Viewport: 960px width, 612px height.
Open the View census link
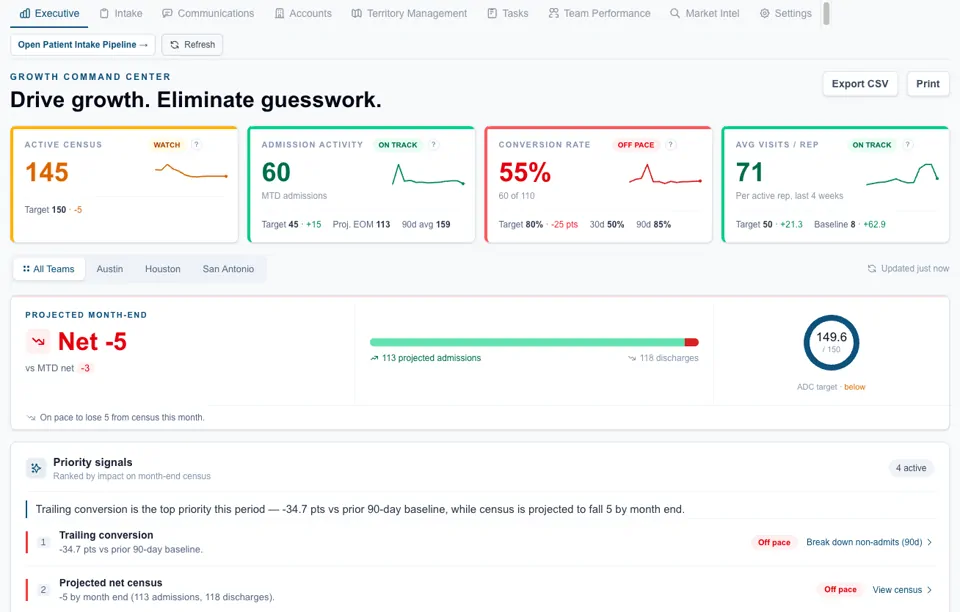pos(897,590)
